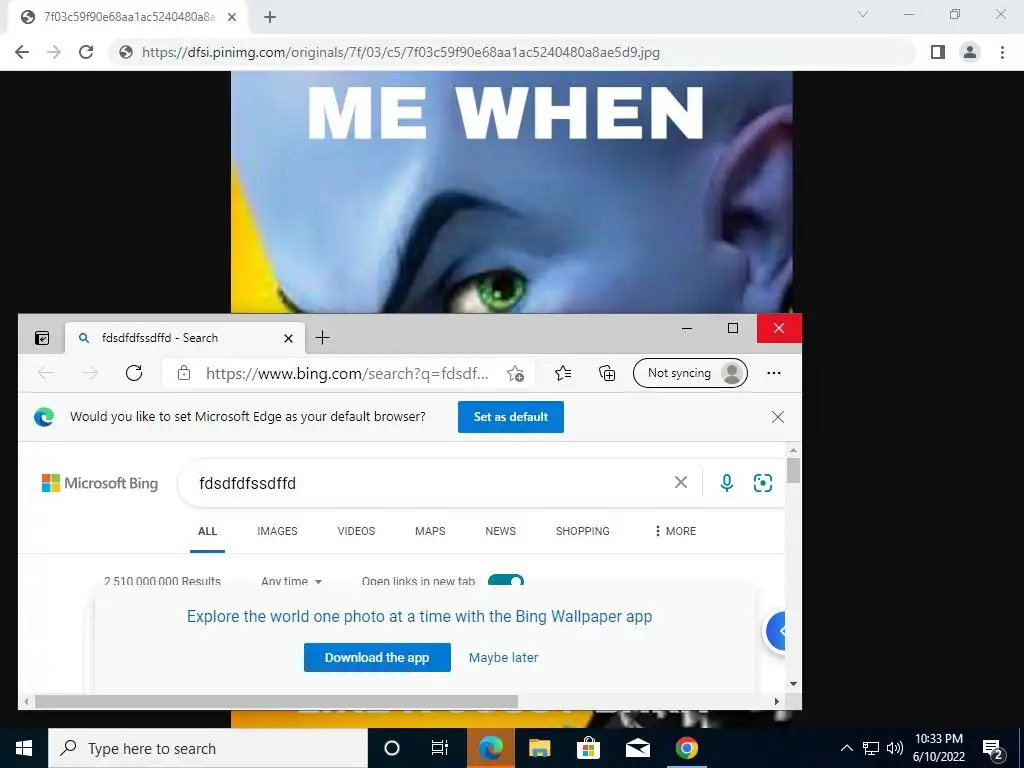The width and height of the screenshot is (1024, 768).
Task: Click Set as default button
Action: [x=511, y=417]
